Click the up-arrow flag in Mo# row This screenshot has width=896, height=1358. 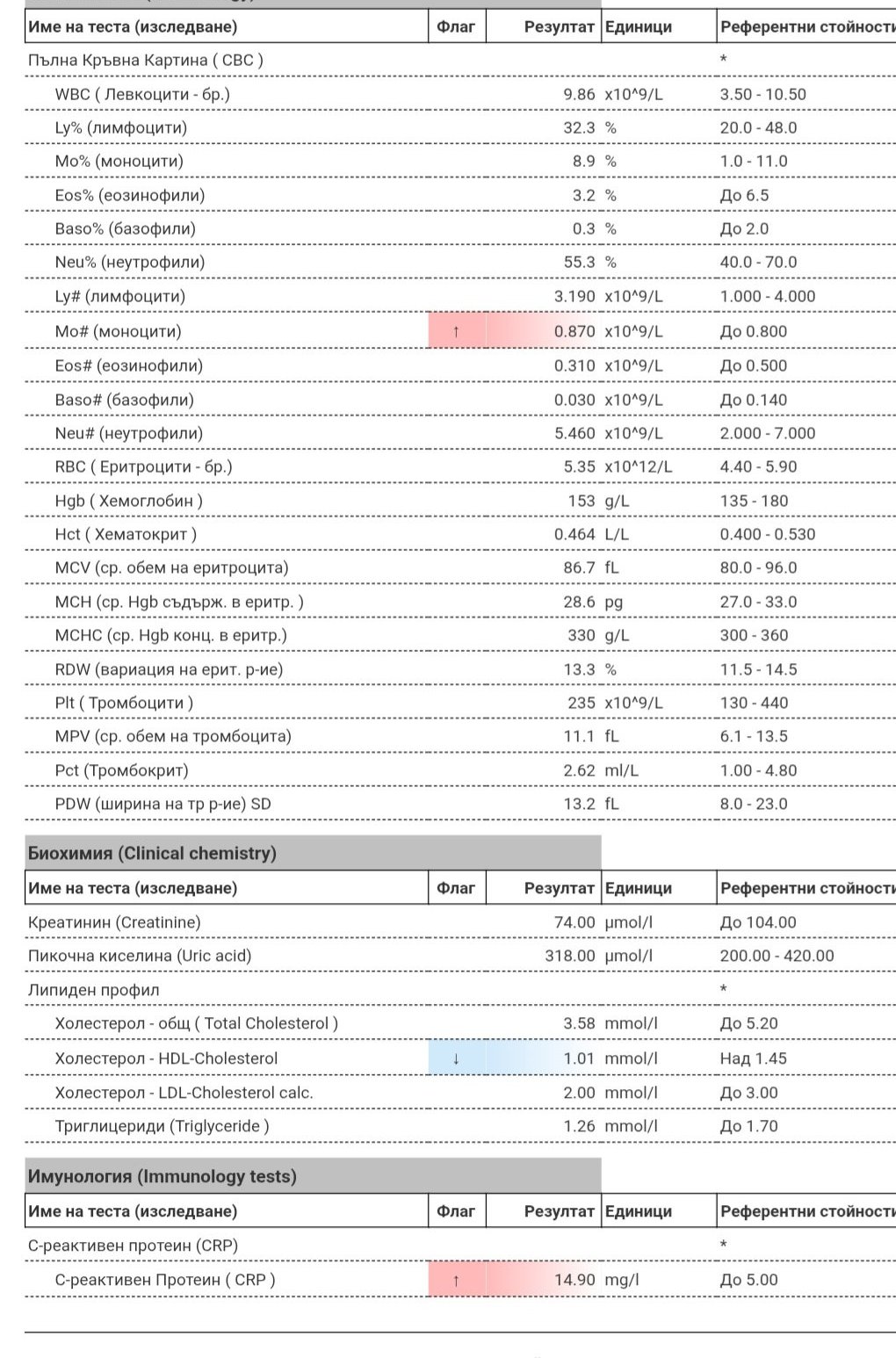coord(456,332)
